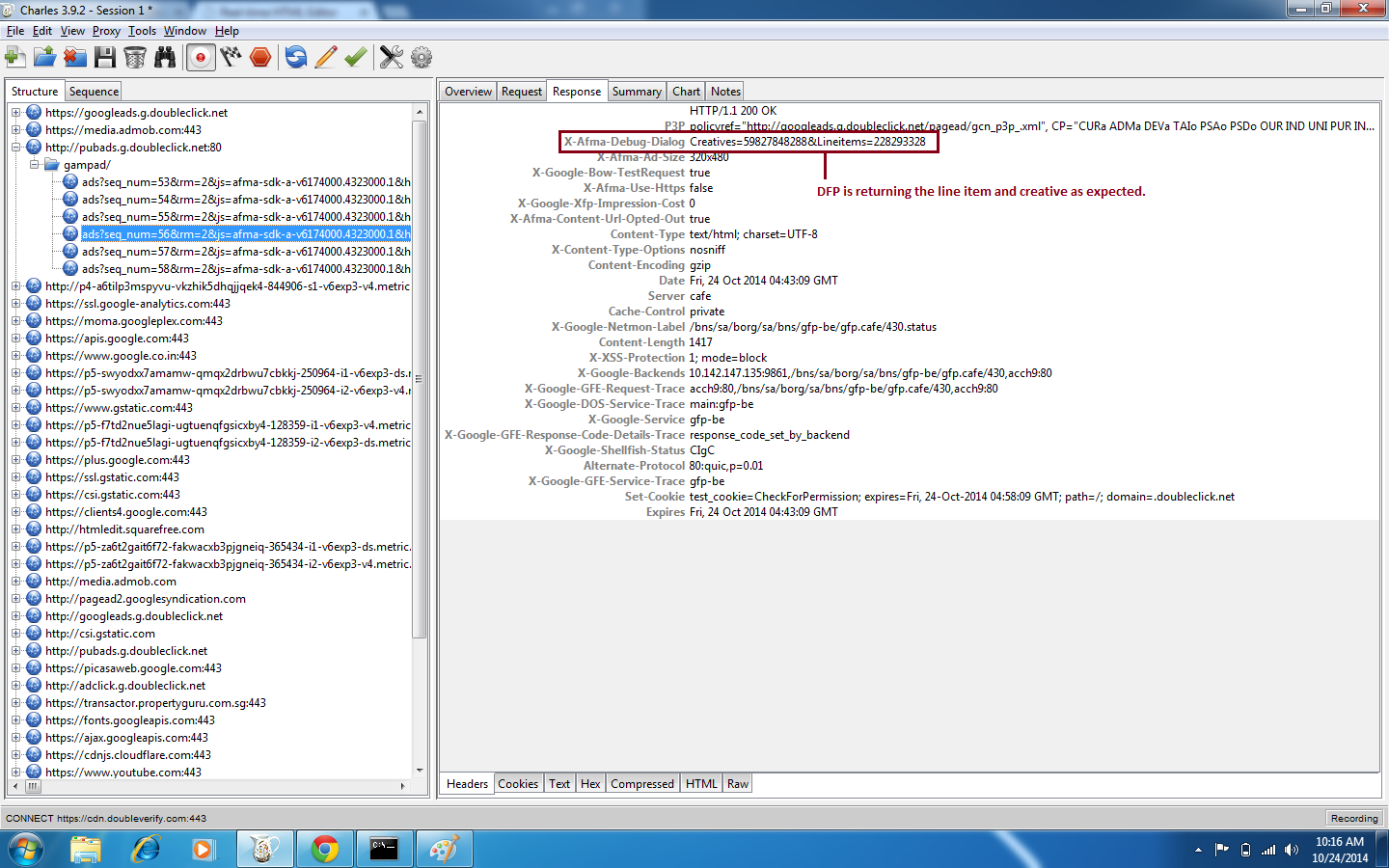
Task: Collapse the pubads.g.doubleclick.net:80 node
Action: pyautogui.click(x=15, y=148)
